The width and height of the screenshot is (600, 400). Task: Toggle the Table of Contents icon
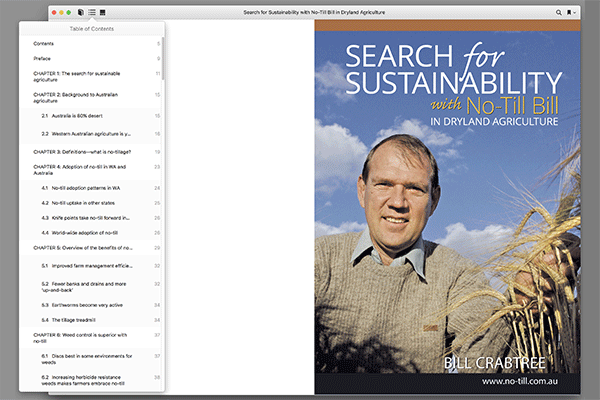click(x=92, y=12)
